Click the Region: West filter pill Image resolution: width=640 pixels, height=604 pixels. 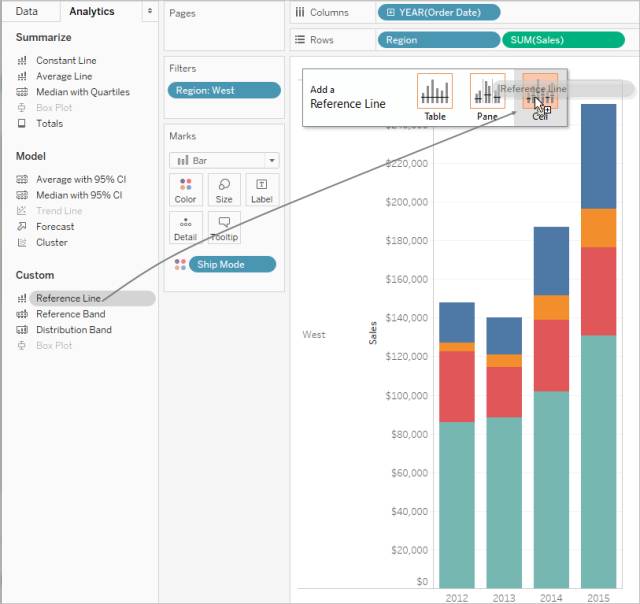click(x=224, y=90)
